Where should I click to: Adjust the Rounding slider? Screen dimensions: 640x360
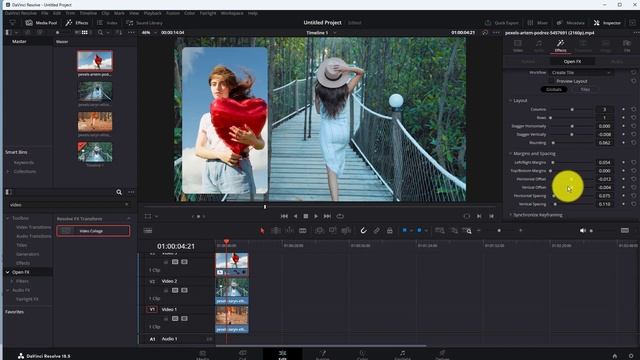pos(571,143)
